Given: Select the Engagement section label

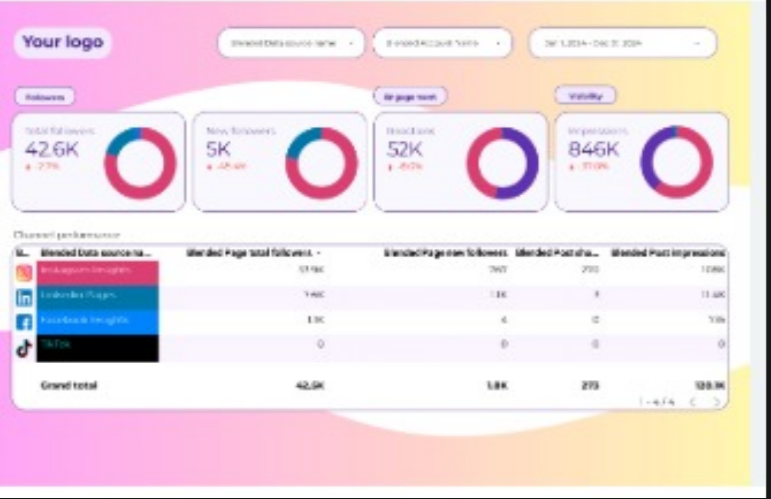Looking at the screenshot, I should coord(410,96).
